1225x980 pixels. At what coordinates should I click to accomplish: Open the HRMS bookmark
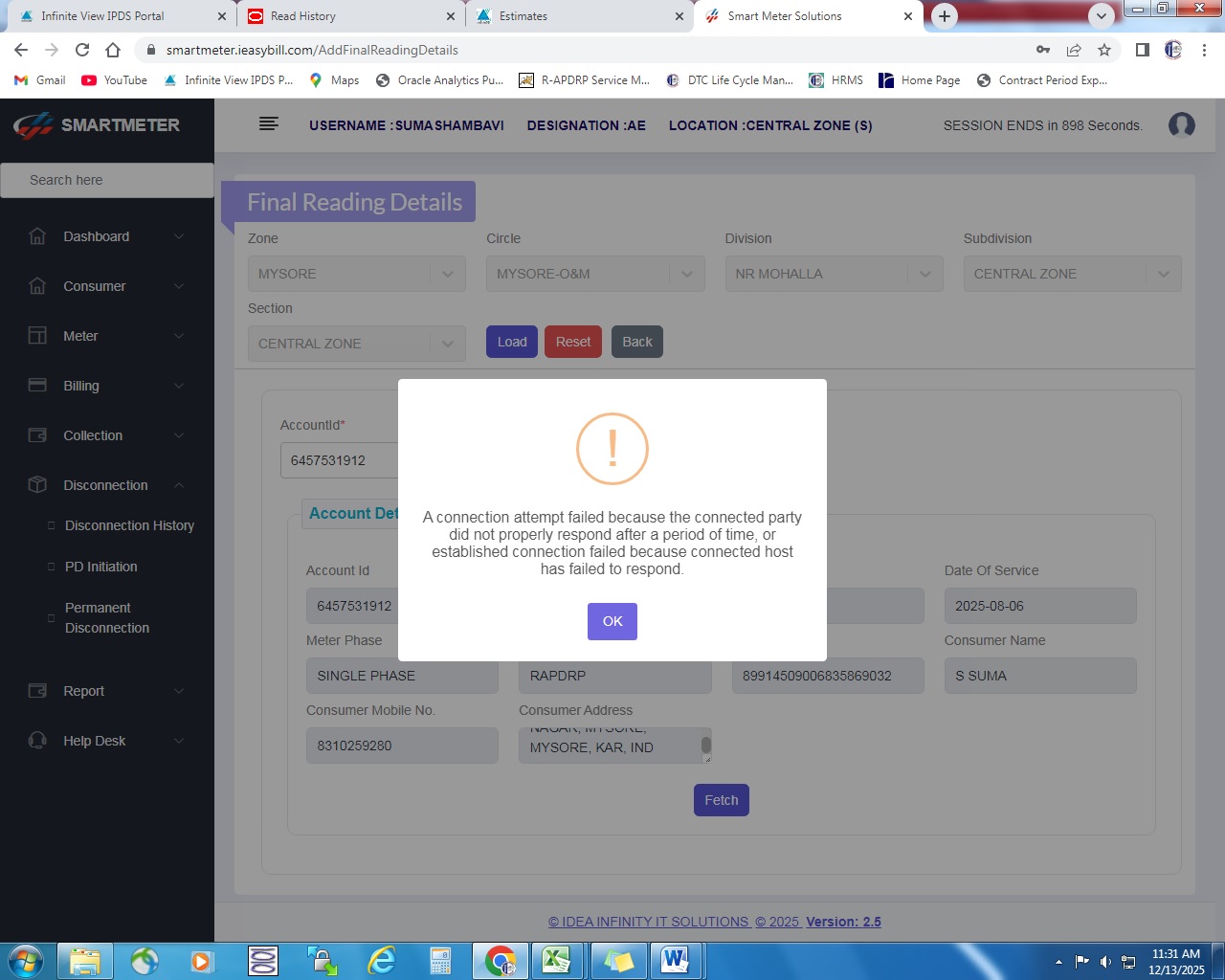[836, 80]
